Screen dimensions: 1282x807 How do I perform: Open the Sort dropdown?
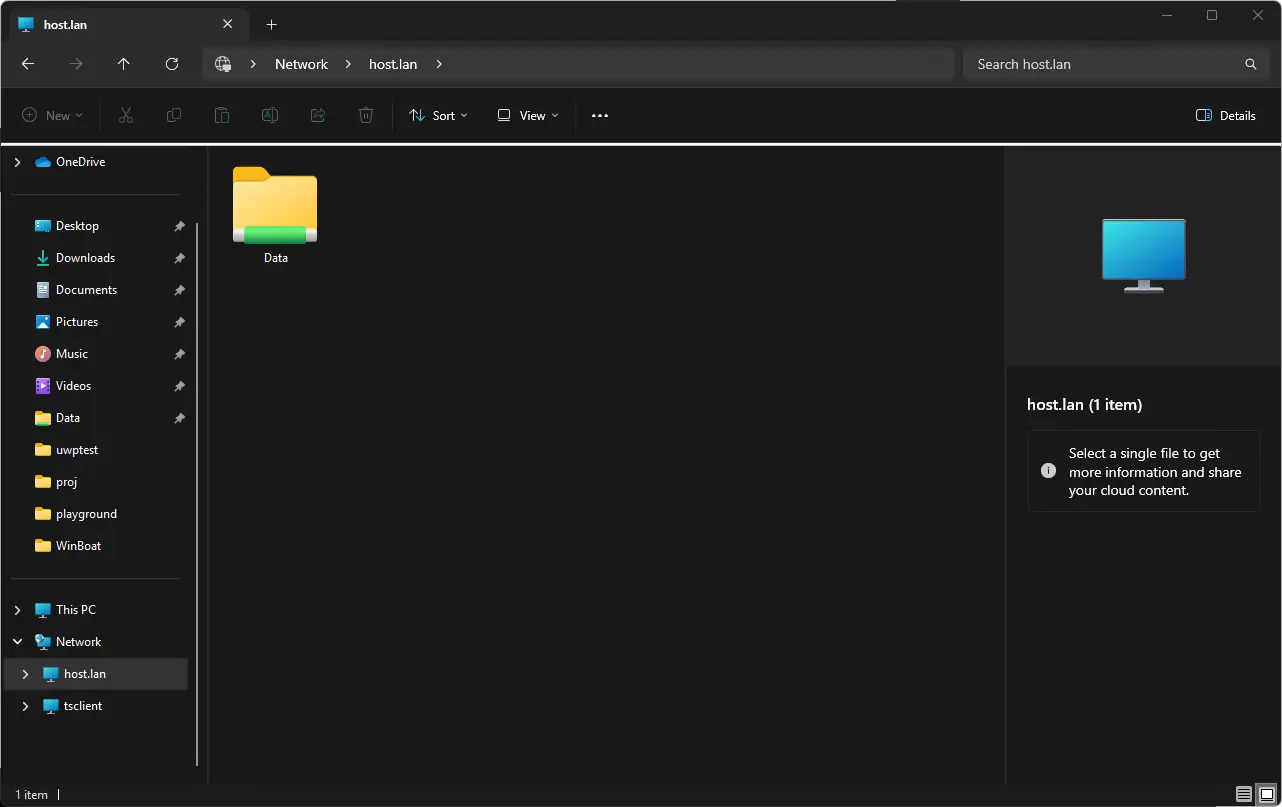pyautogui.click(x=438, y=115)
